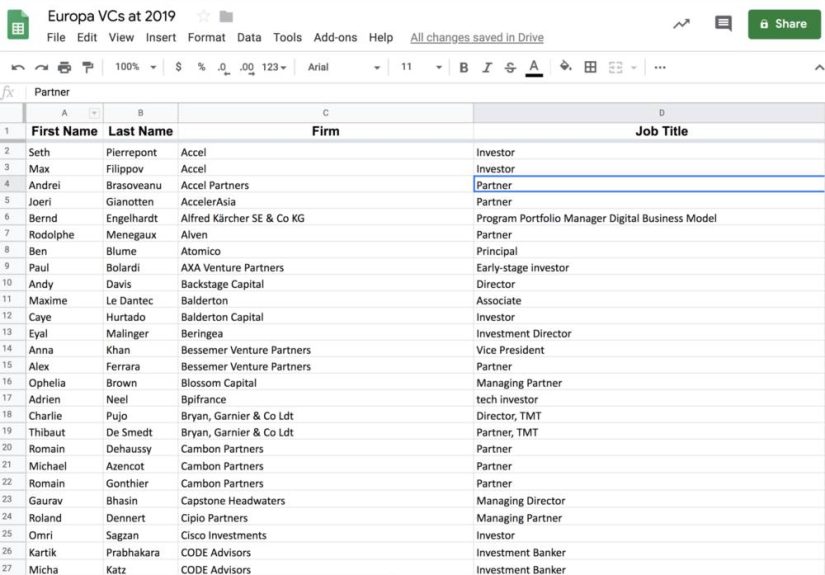Click the Redo arrow icon

(41, 67)
